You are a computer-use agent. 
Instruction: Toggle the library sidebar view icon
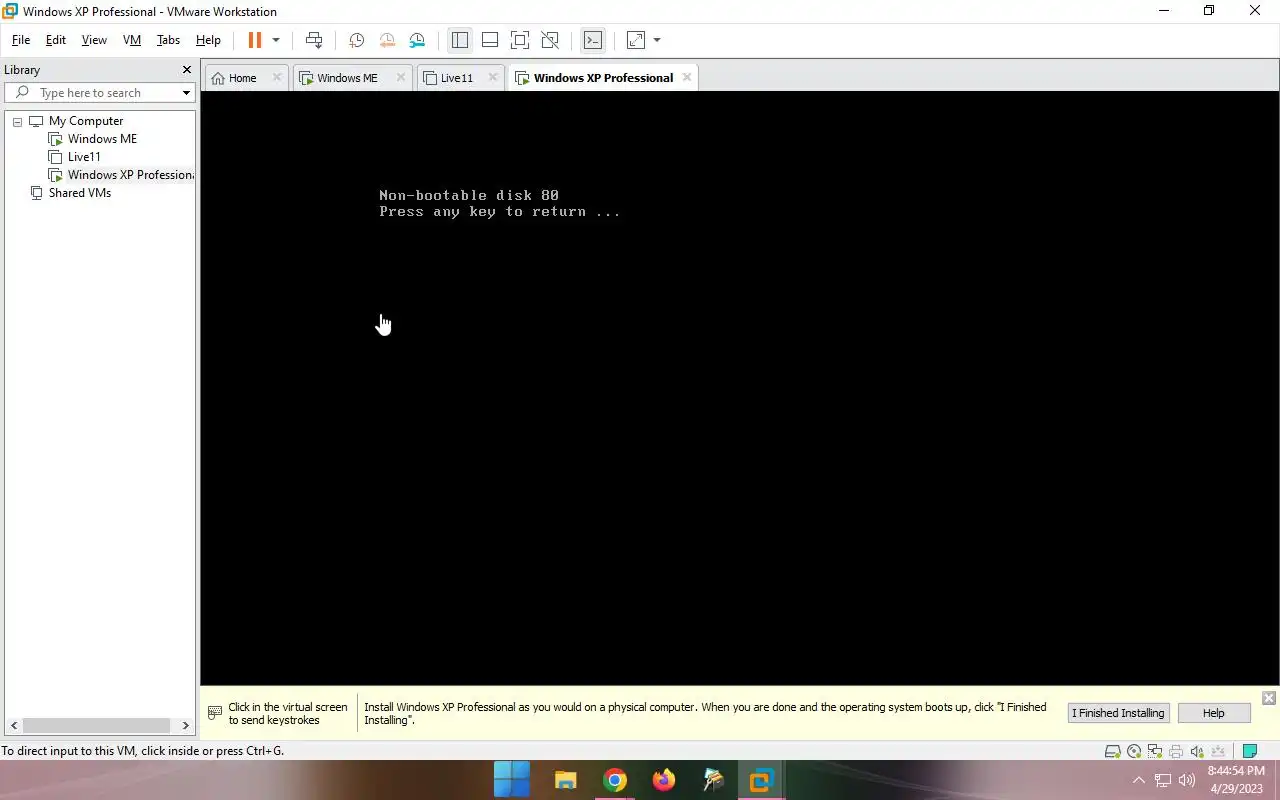tap(460, 40)
